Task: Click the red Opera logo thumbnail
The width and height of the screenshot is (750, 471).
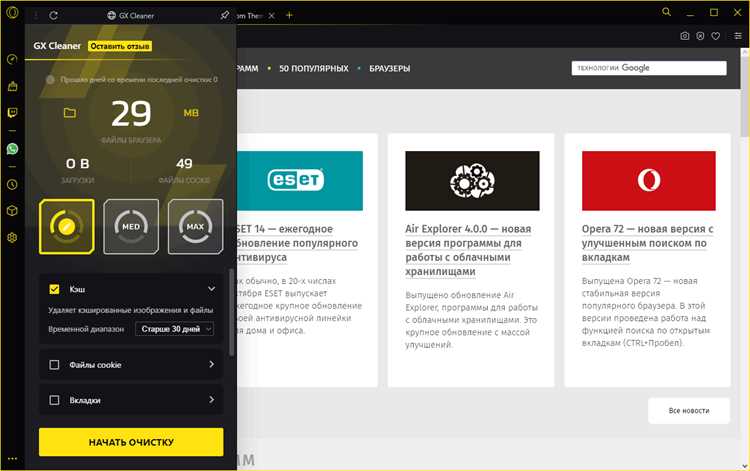Action: 649,181
